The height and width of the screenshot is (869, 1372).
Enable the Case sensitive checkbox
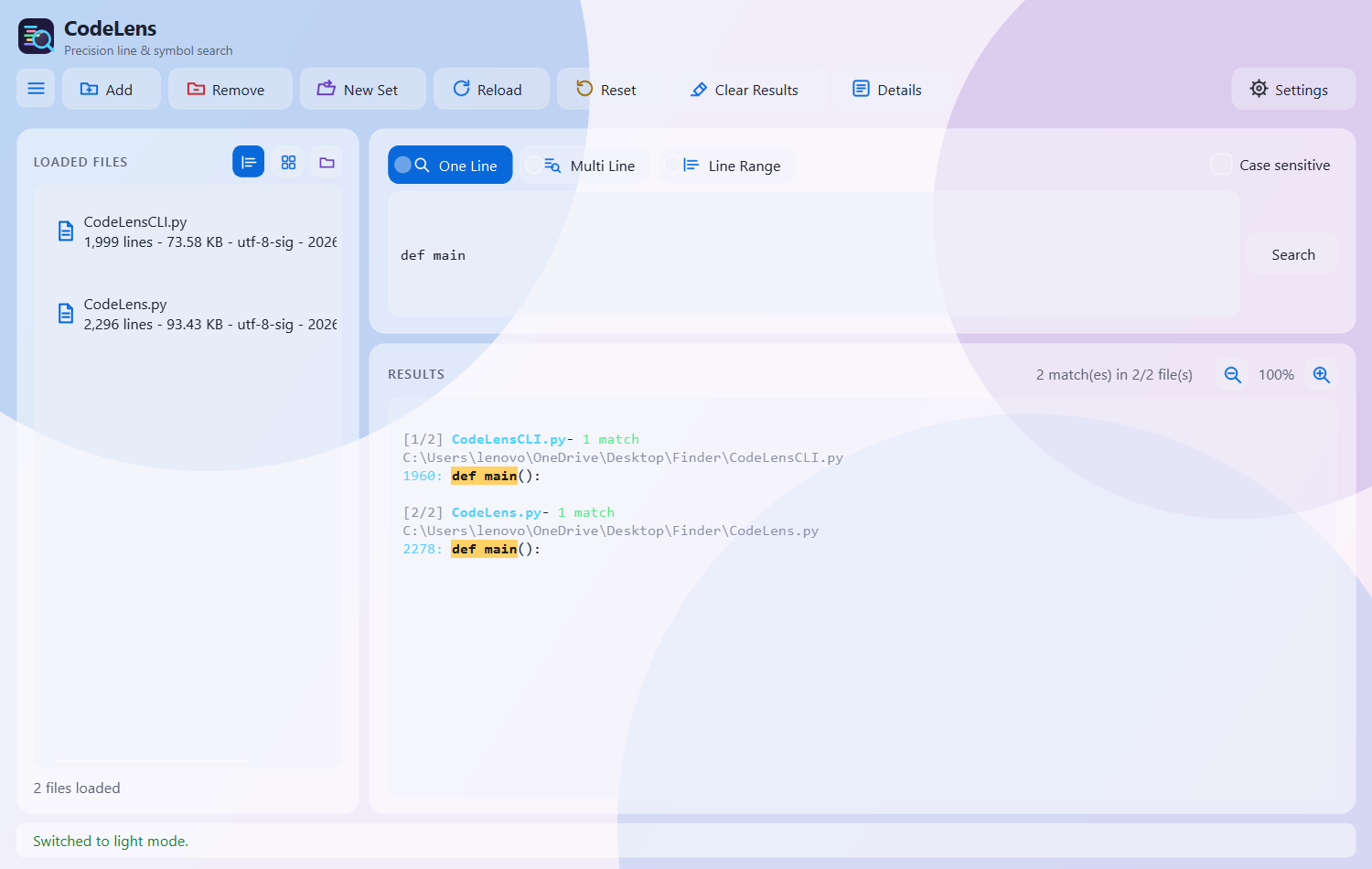pos(1221,165)
